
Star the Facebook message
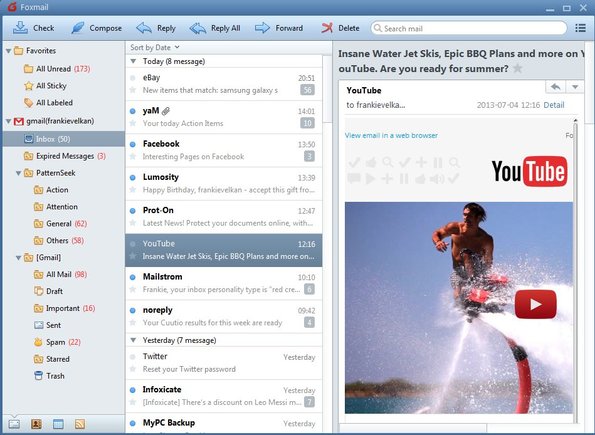pyautogui.click(x=133, y=156)
